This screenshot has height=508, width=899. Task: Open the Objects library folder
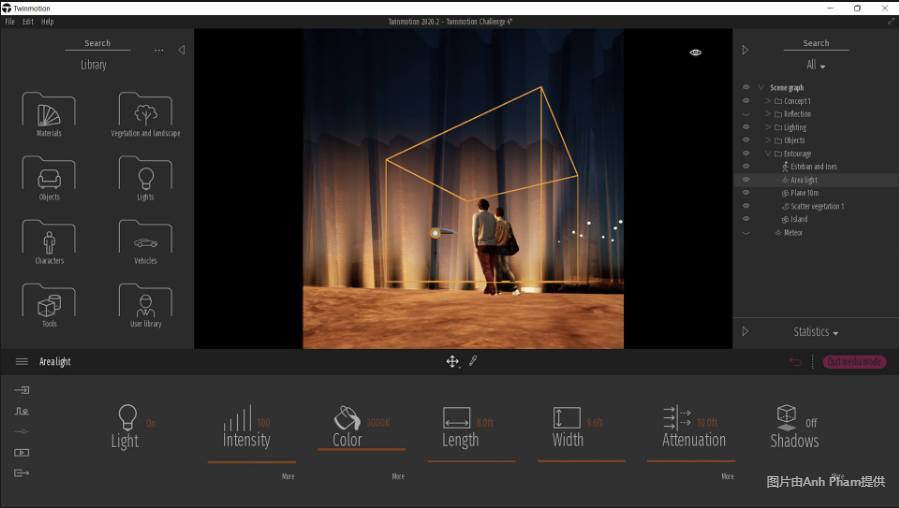click(49, 178)
